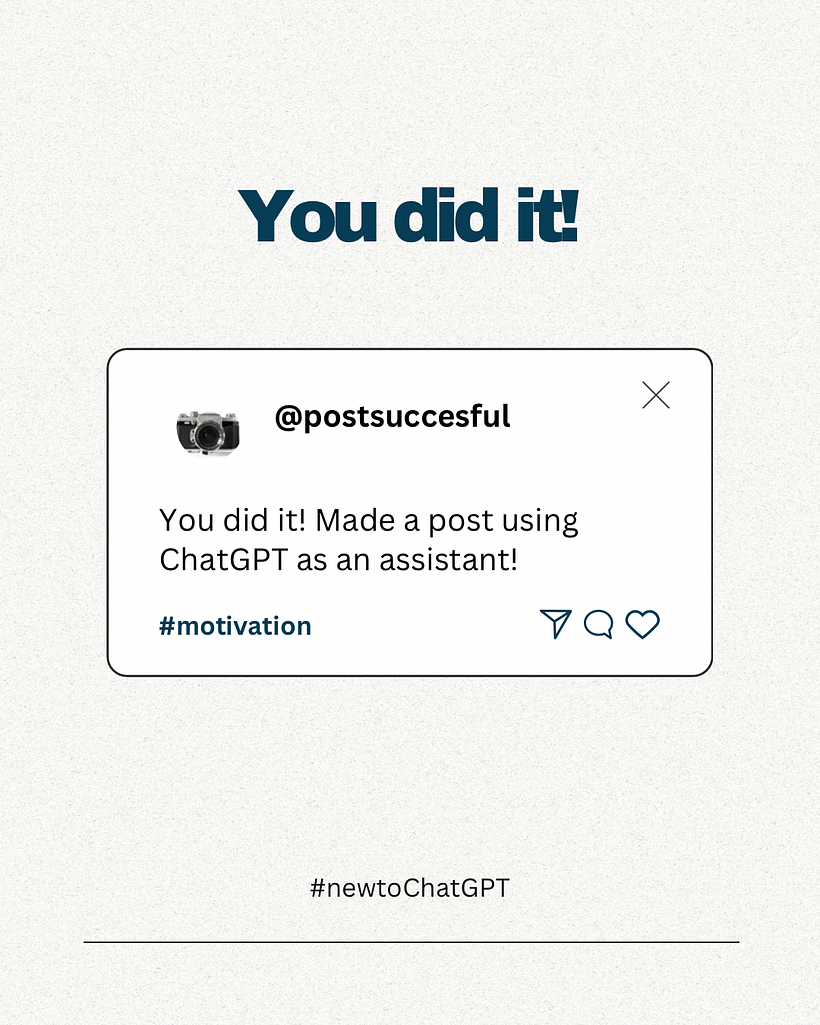Like the post with the heart icon

[642, 624]
